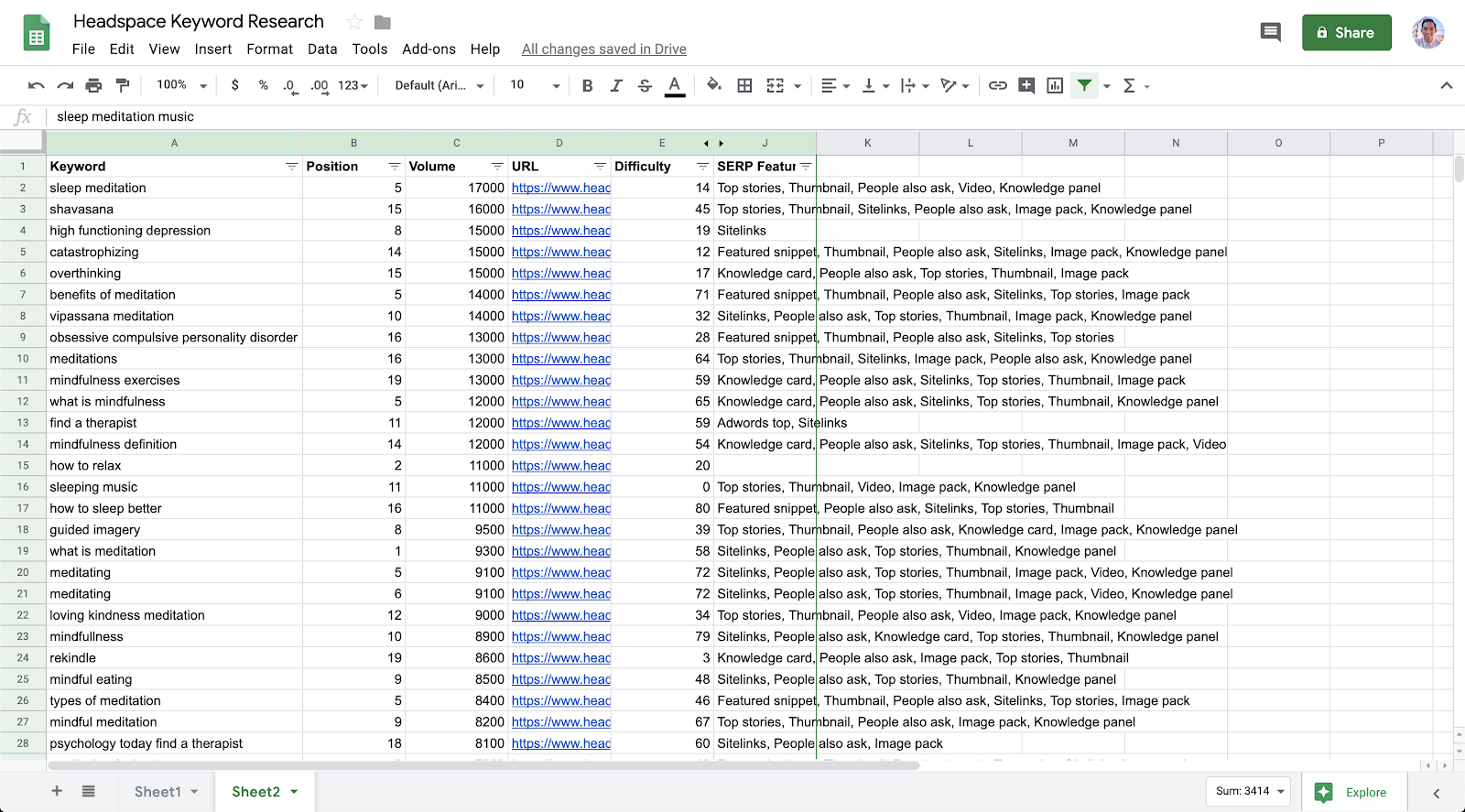The height and width of the screenshot is (812, 1465).
Task: Decrease decimal places
Action: point(289,85)
